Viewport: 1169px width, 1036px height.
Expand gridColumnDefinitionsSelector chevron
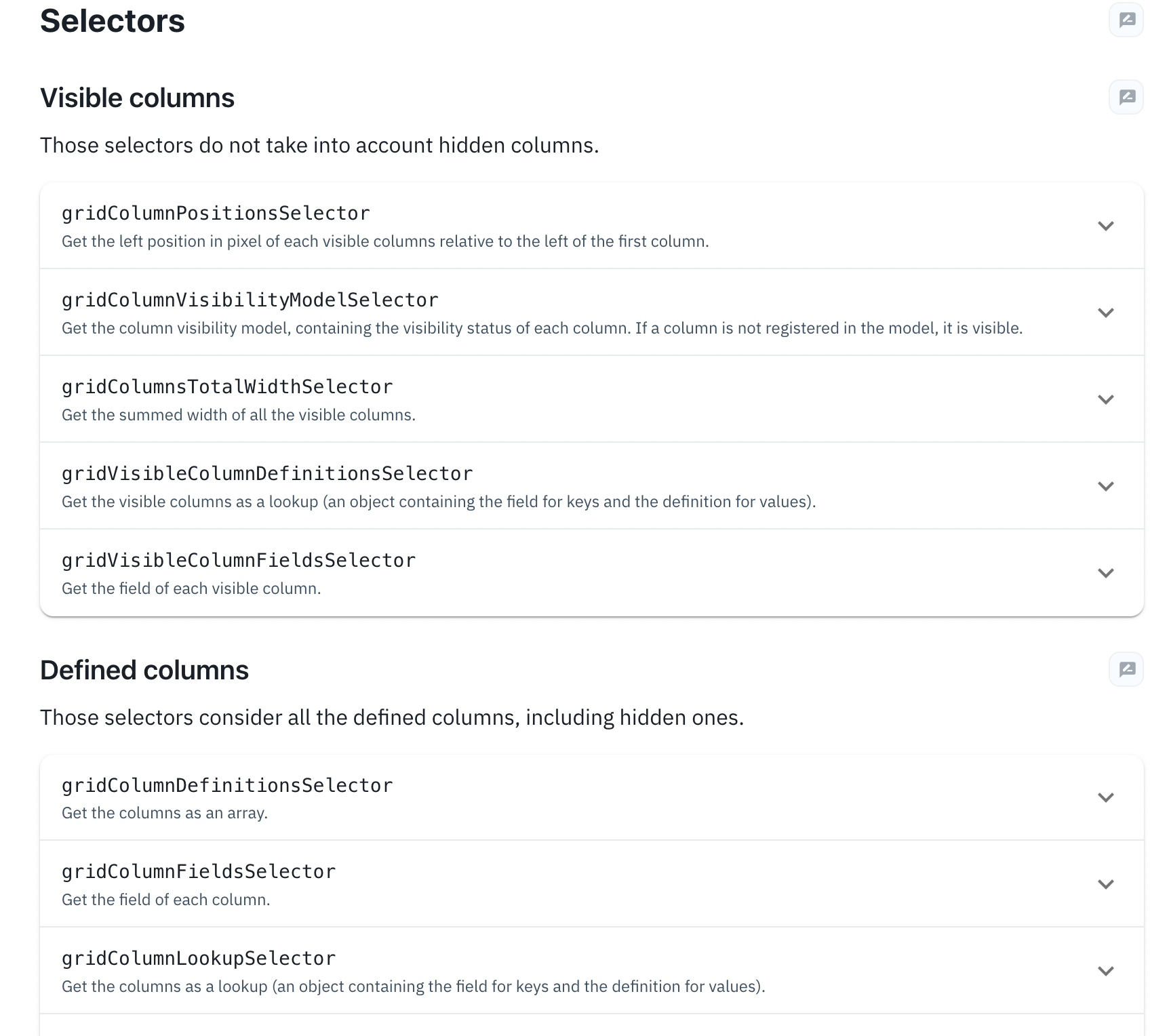click(x=1106, y=797)
